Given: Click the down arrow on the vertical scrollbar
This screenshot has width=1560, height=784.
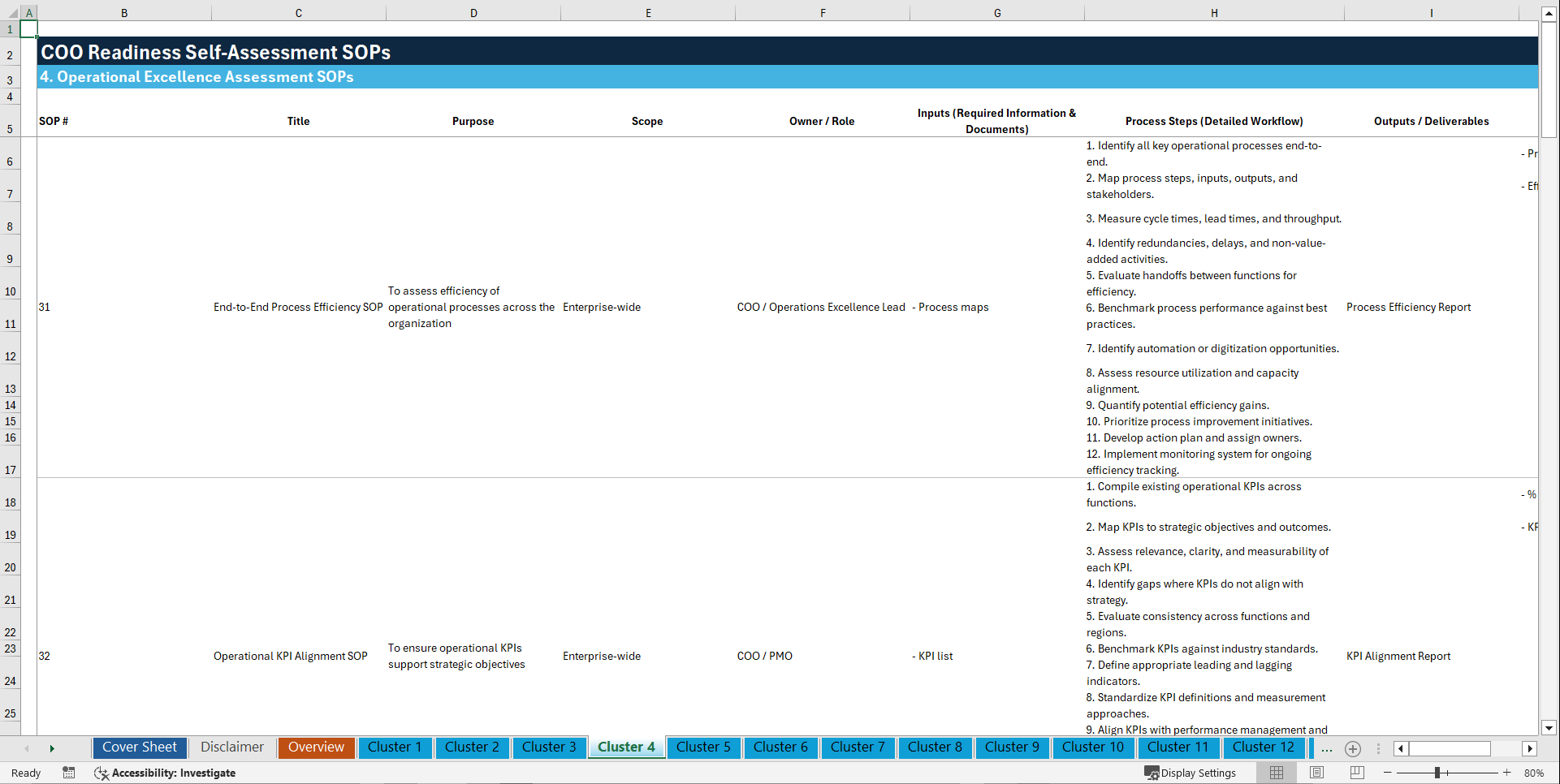Looking at the screenshot, I should click(x=1549, y=728).
